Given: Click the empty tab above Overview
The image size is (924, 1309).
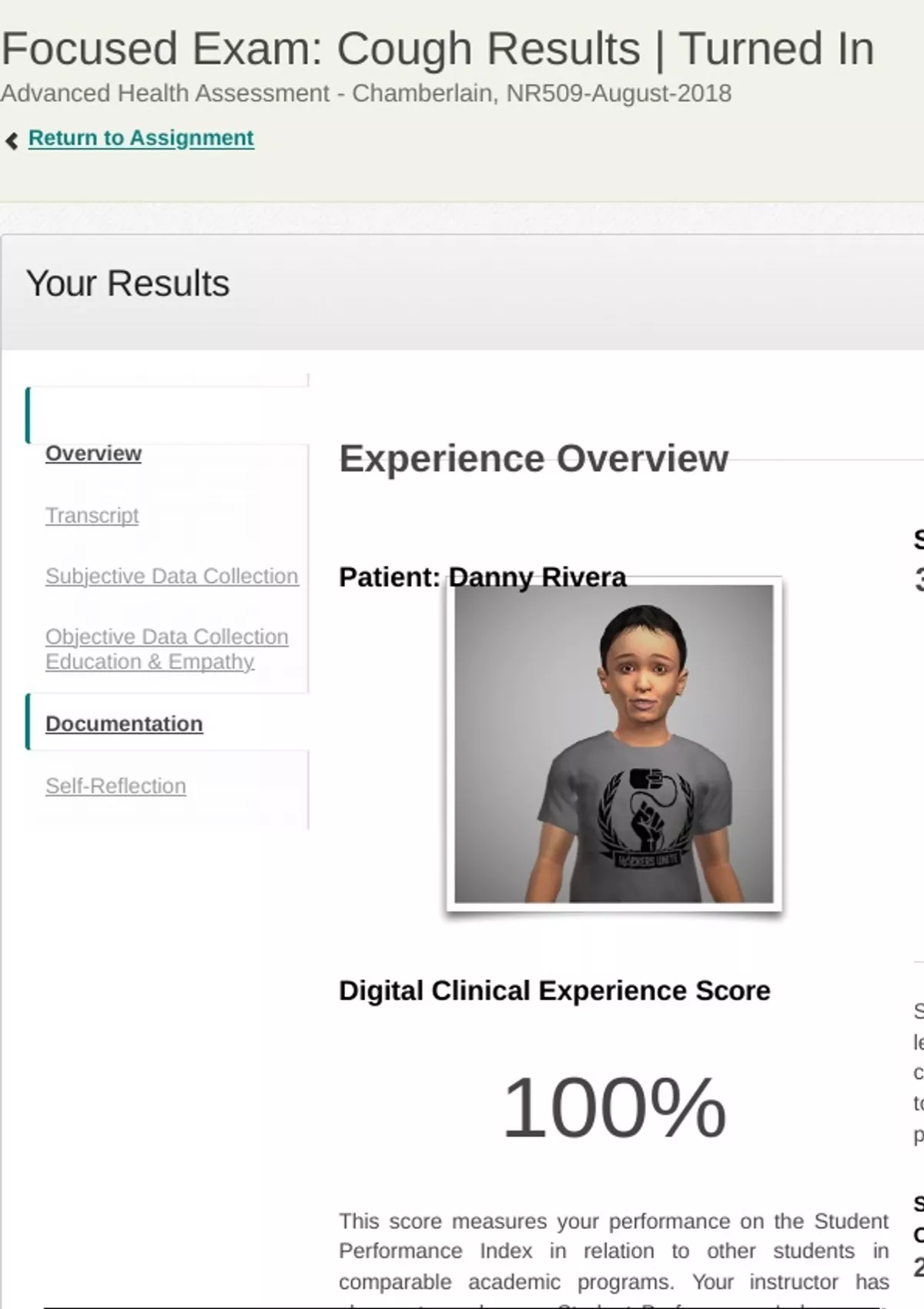Looking at the screenshot, I should click(x=167, y=415).
